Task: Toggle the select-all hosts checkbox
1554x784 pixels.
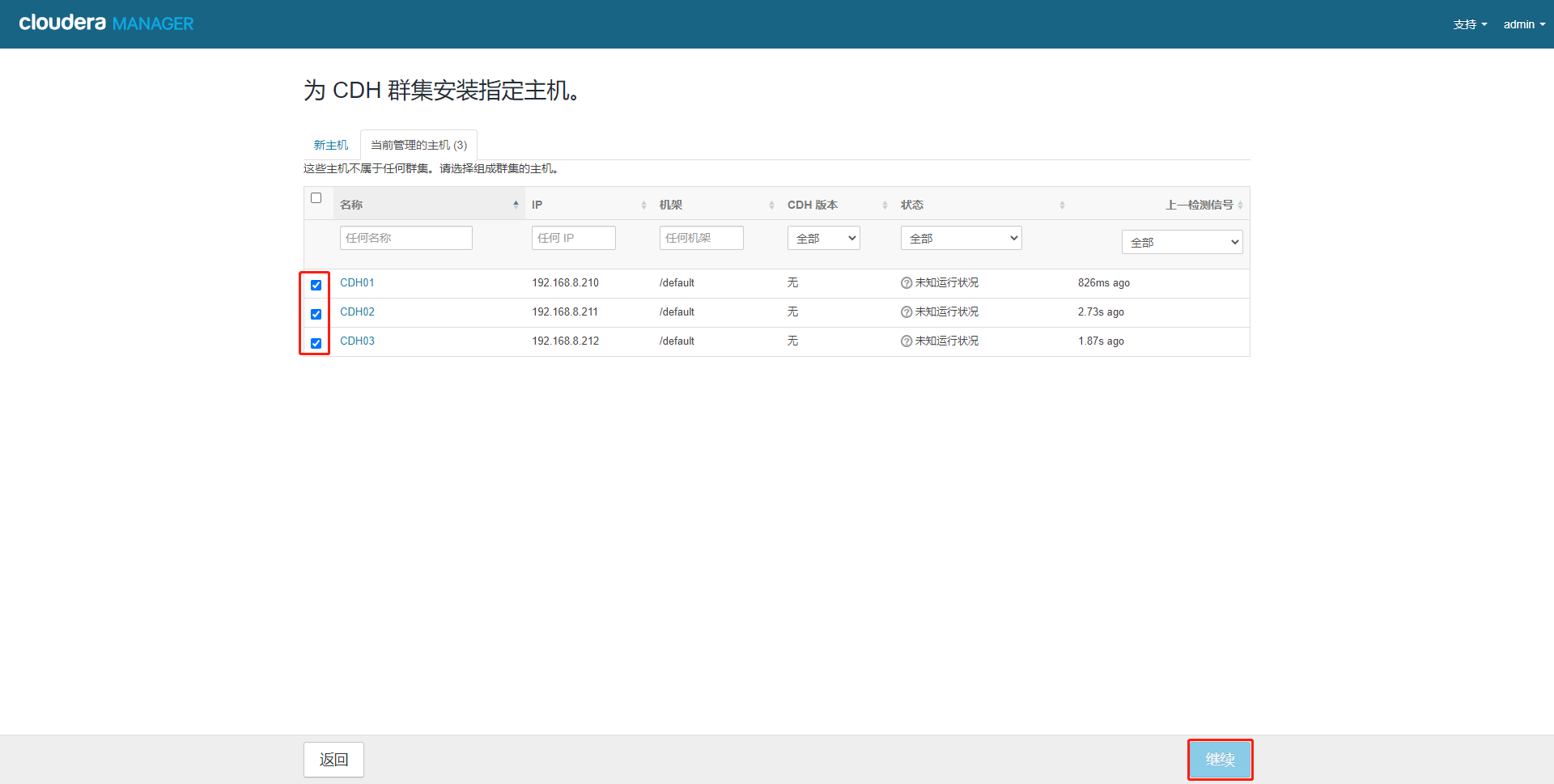Action: tap(316, 197)
